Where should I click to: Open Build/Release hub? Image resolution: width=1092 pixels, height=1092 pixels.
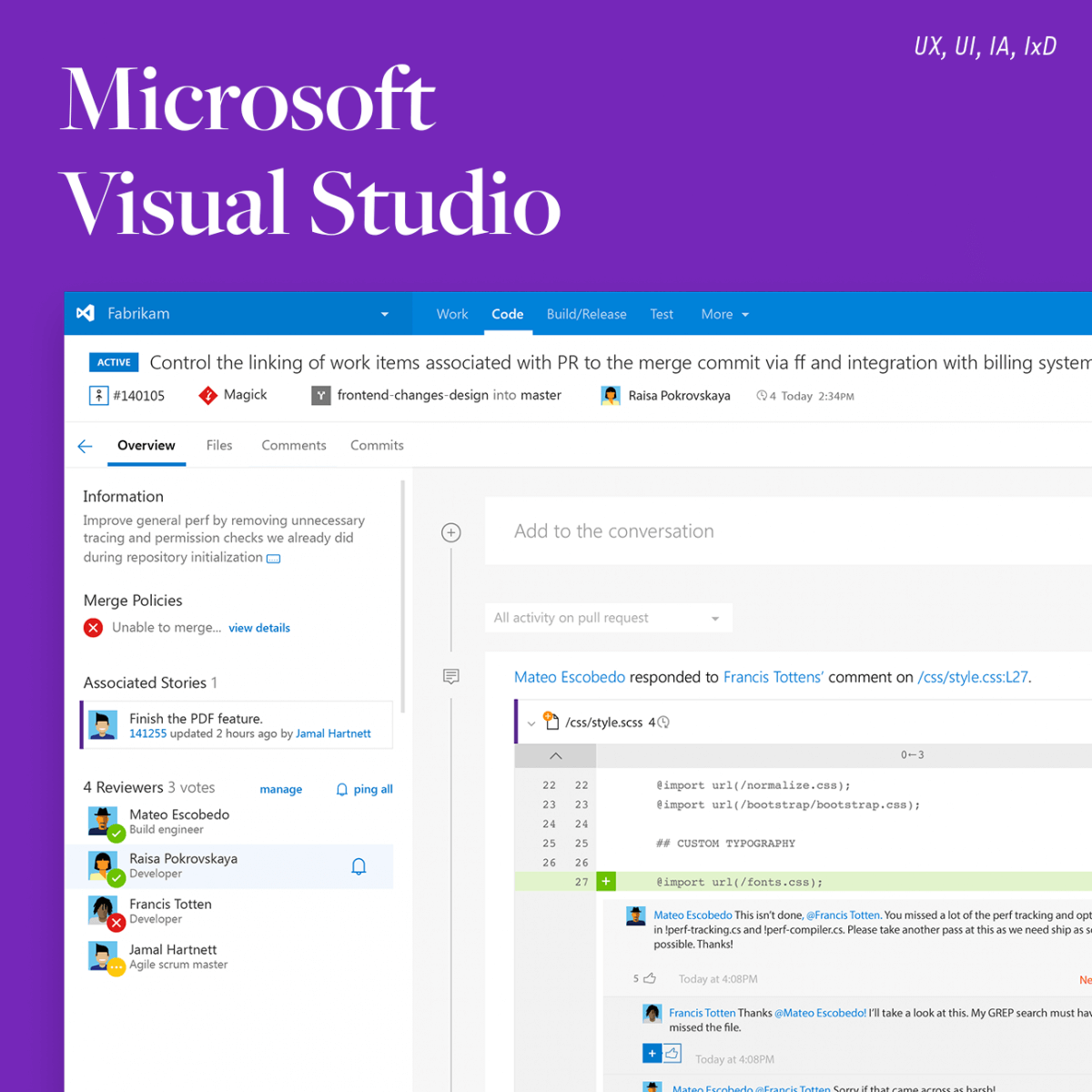click(x=587, y=314)
